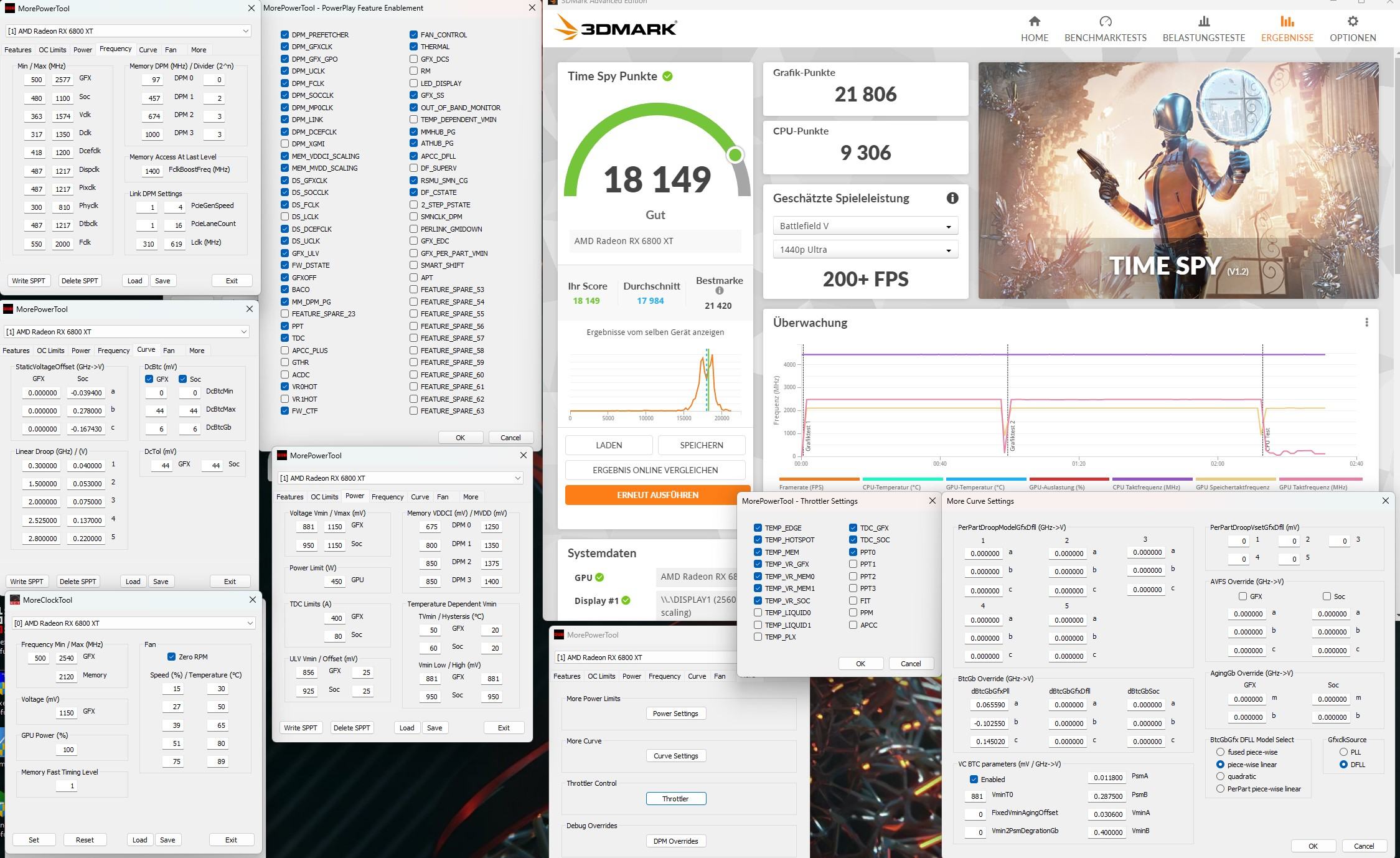
Task: Close the Throttler Settings dialog
Action: tap(932, 501)
